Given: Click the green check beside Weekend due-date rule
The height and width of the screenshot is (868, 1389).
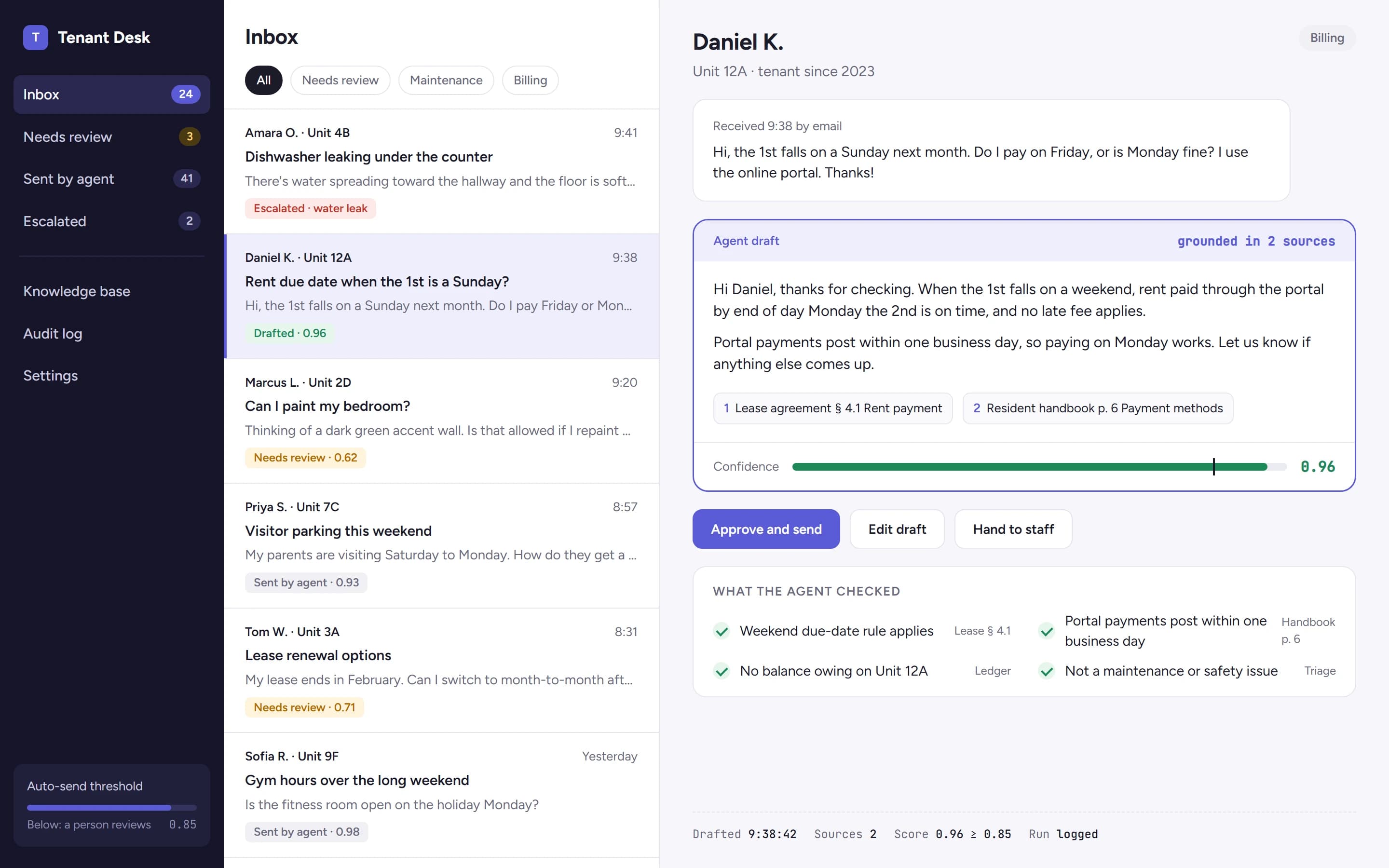Looking at the screenshot, I should [722, 631].
